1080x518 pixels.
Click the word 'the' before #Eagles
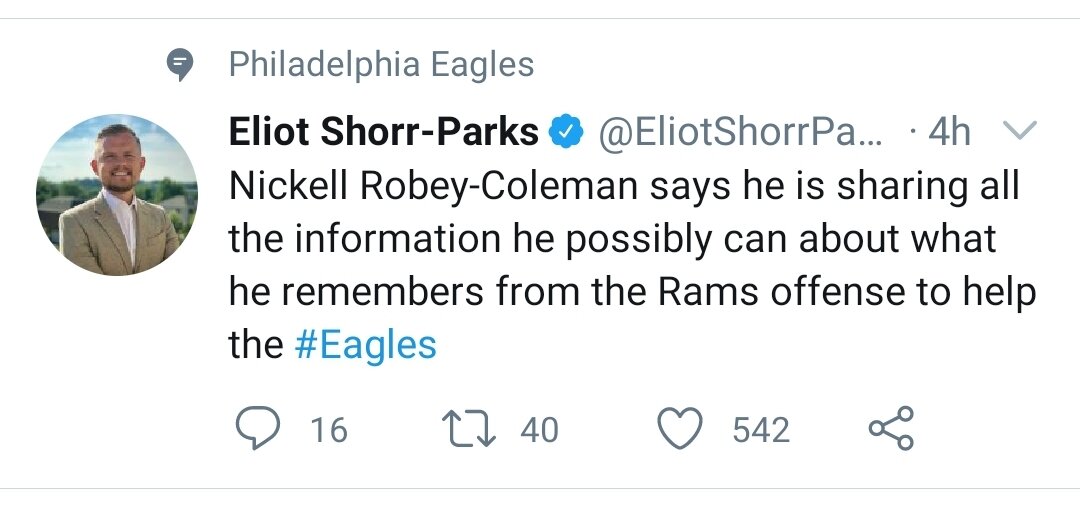(256, 345)
